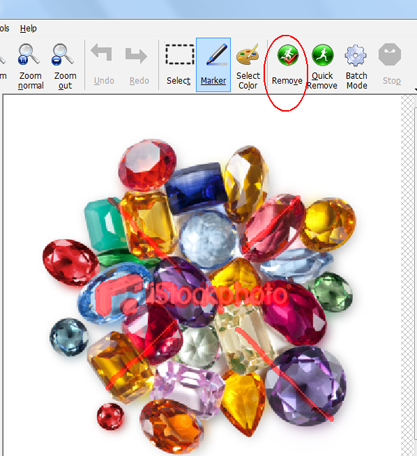Open Batch Mode
Screen dimensions: 417x456
[356, 66]
